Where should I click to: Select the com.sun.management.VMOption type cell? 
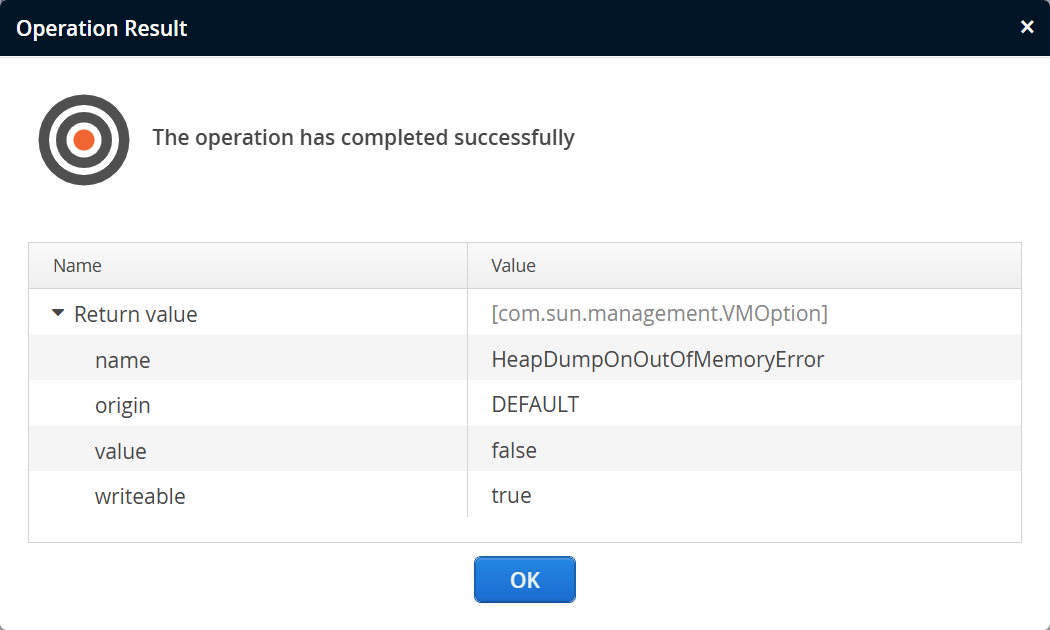(659, 314)
